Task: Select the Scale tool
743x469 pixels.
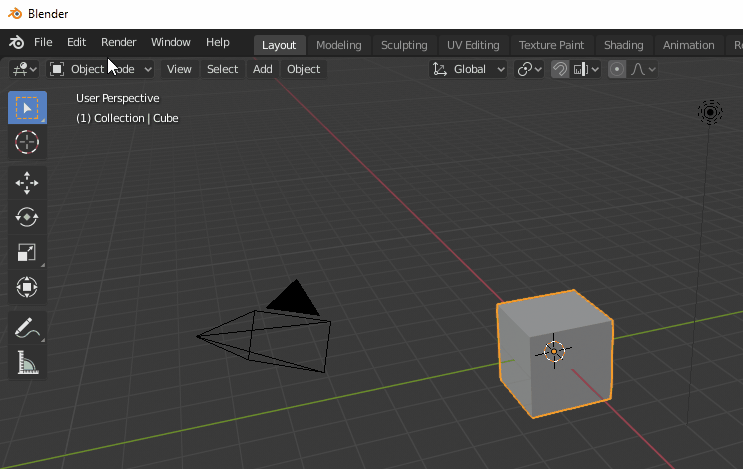Action: (x=27, y=252)
